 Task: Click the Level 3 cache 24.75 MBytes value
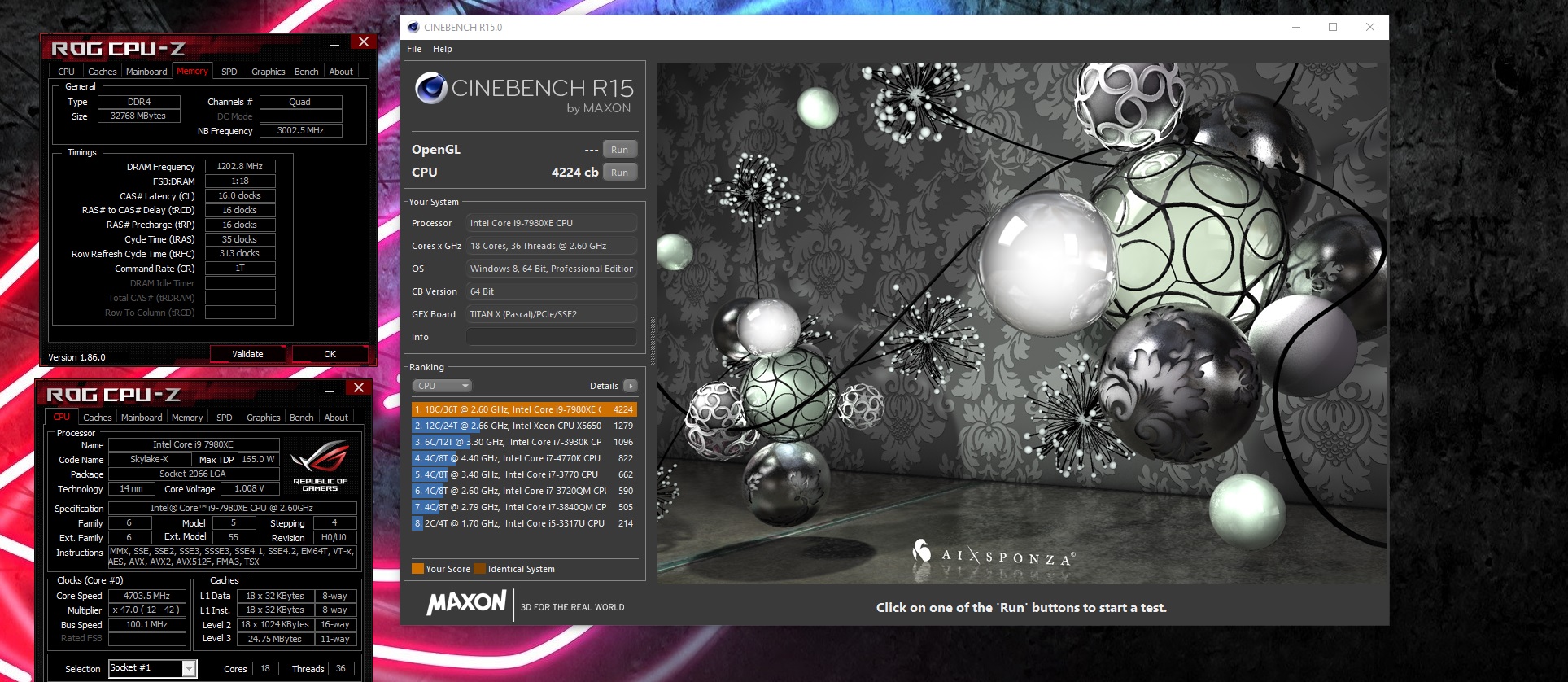275,639
